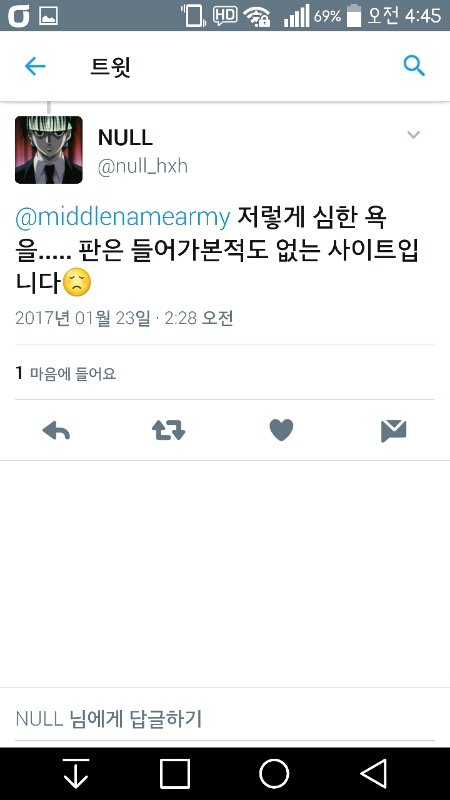Go back with the blue arrow
450x800 pixels.
tap(35, 66)
